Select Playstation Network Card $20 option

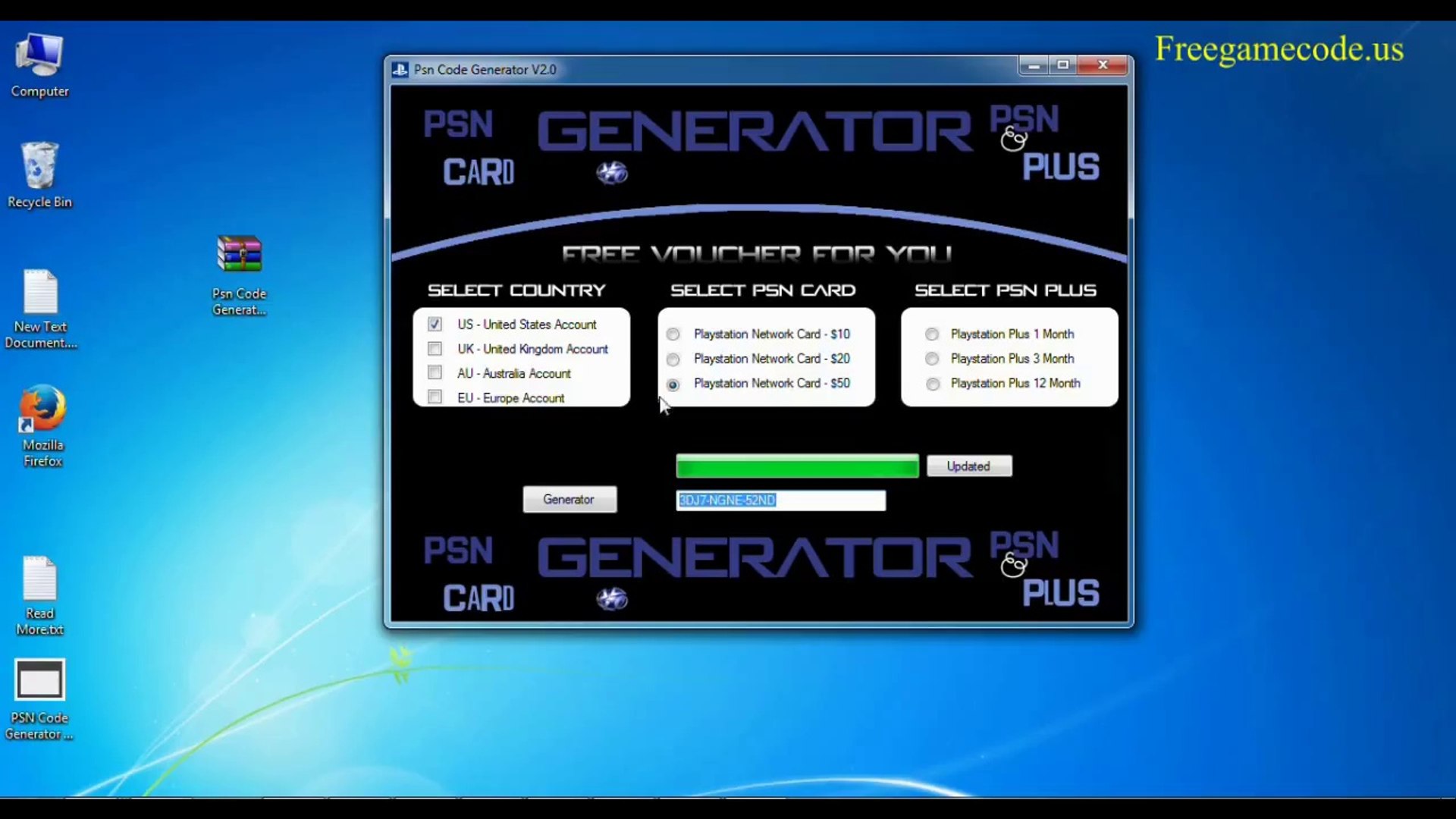(x=672, y=358)
